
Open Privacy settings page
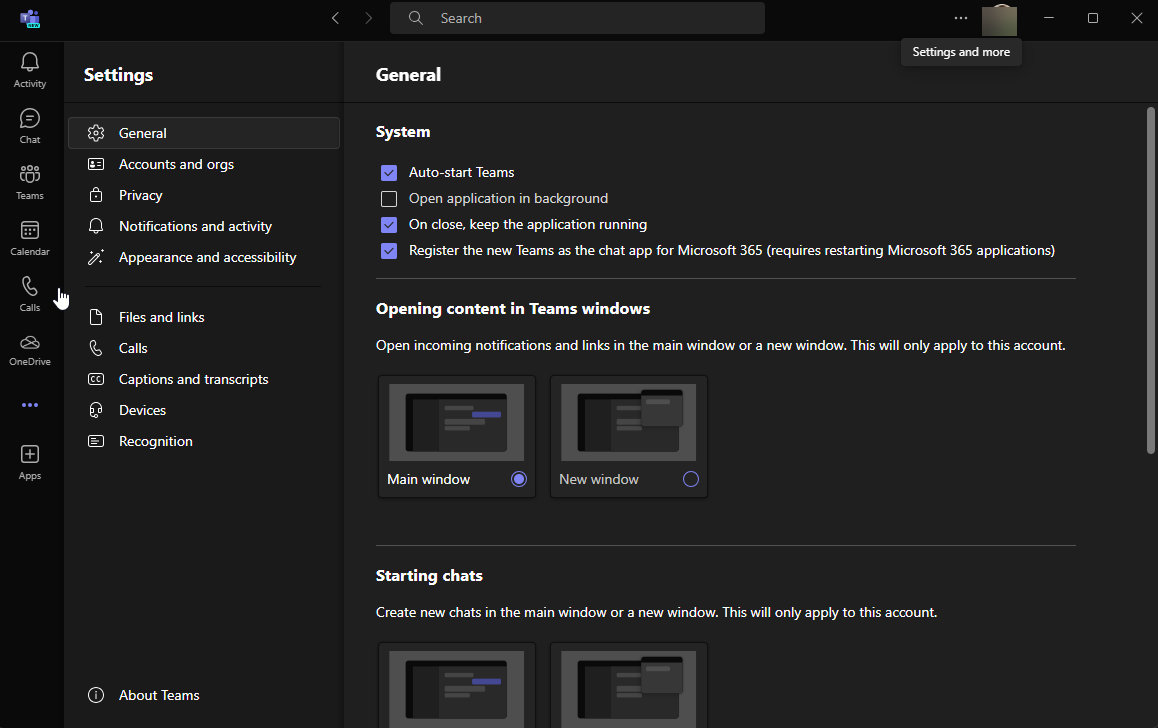pyautogui.click(x=204, y=195)
